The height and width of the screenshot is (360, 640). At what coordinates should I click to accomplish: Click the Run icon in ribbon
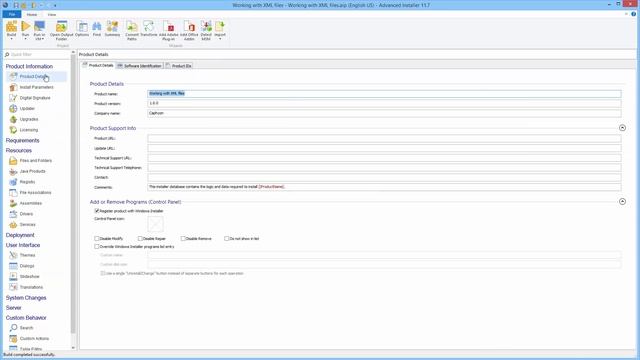(x=25, y=28)
